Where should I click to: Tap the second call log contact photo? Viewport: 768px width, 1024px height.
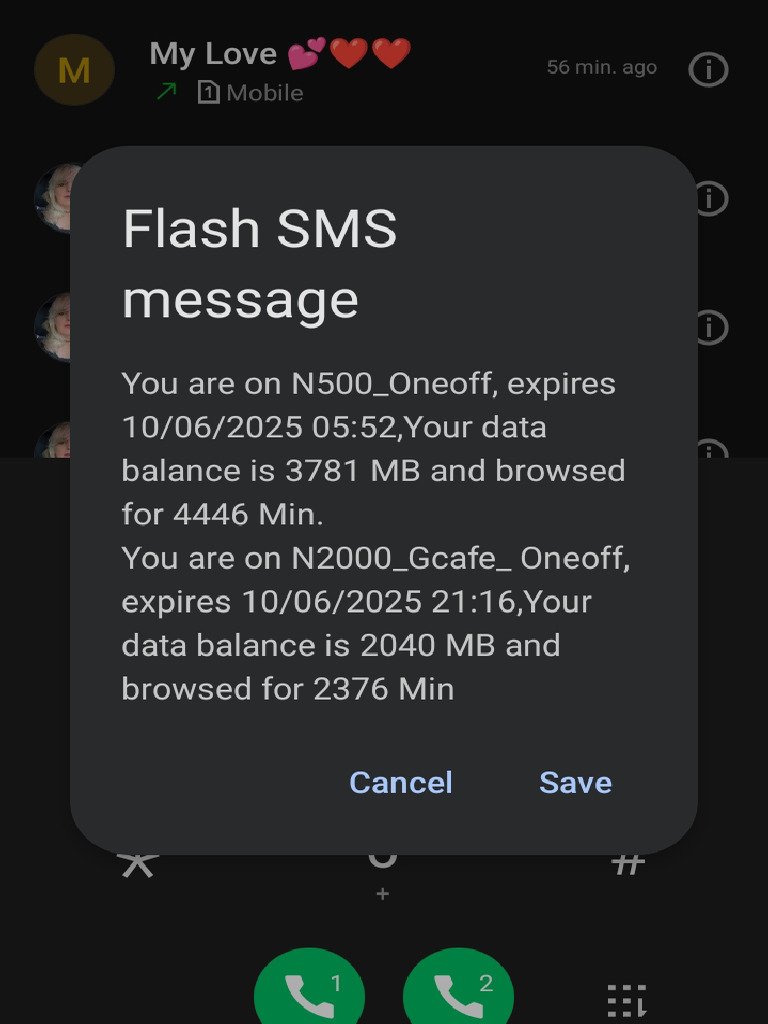(53, 198)
